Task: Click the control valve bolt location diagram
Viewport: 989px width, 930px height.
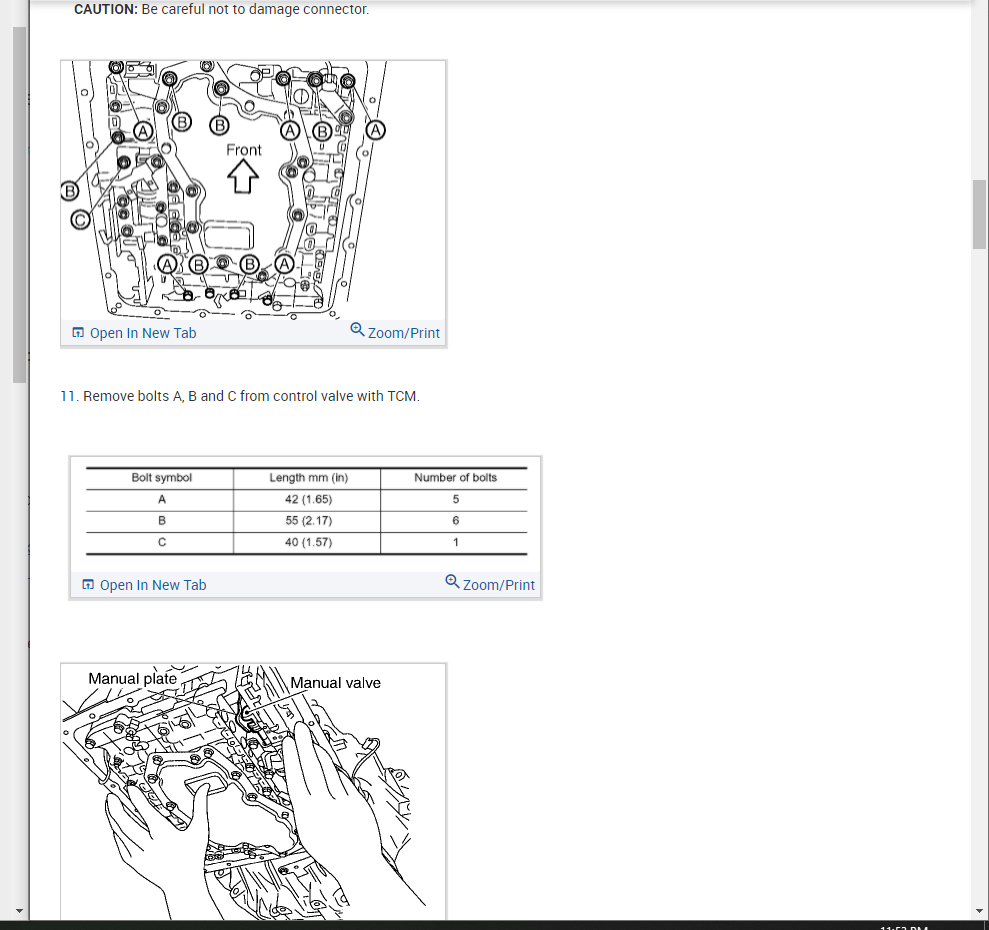Action: [253, 190]
